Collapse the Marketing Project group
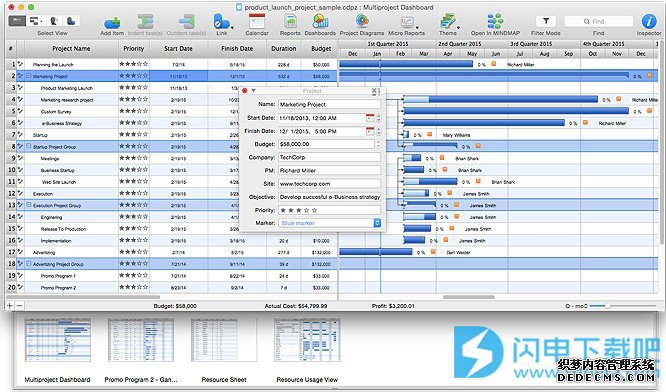This screenshot has height=392, width=666. (x=29, y=76)
